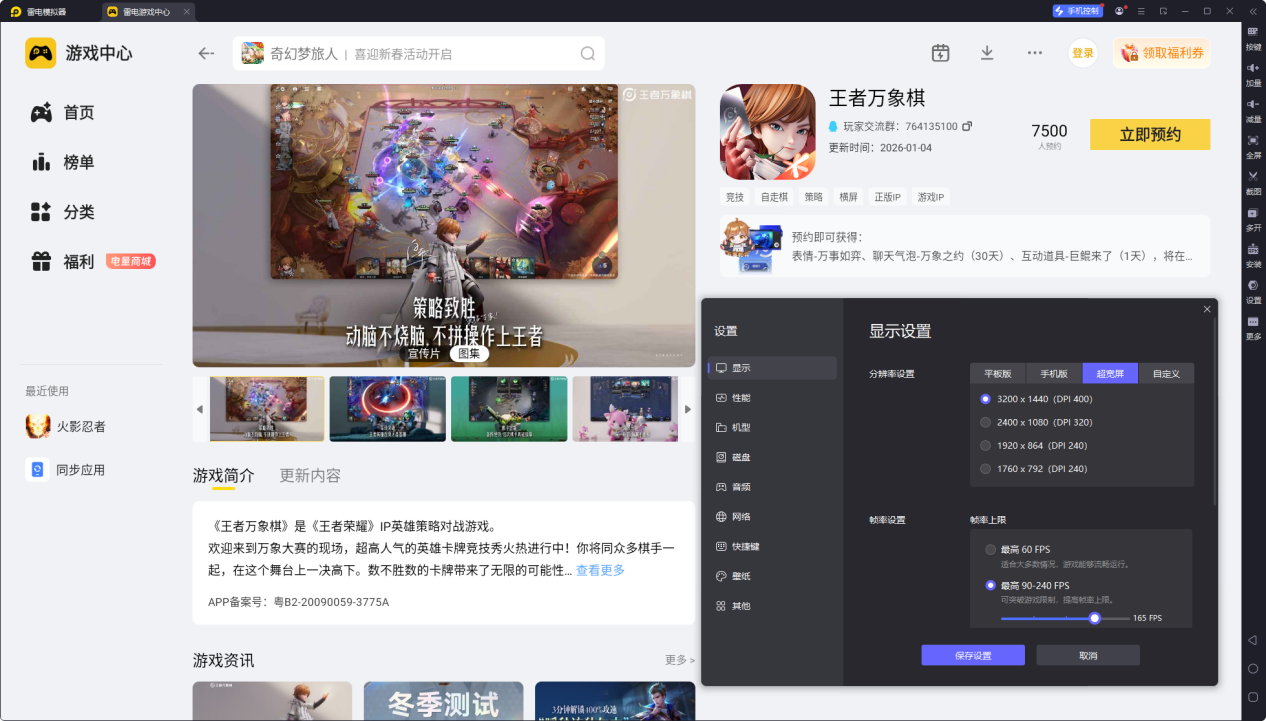Open the 网络 settings section
This screenshot has height=721, width=1266.
772,517
